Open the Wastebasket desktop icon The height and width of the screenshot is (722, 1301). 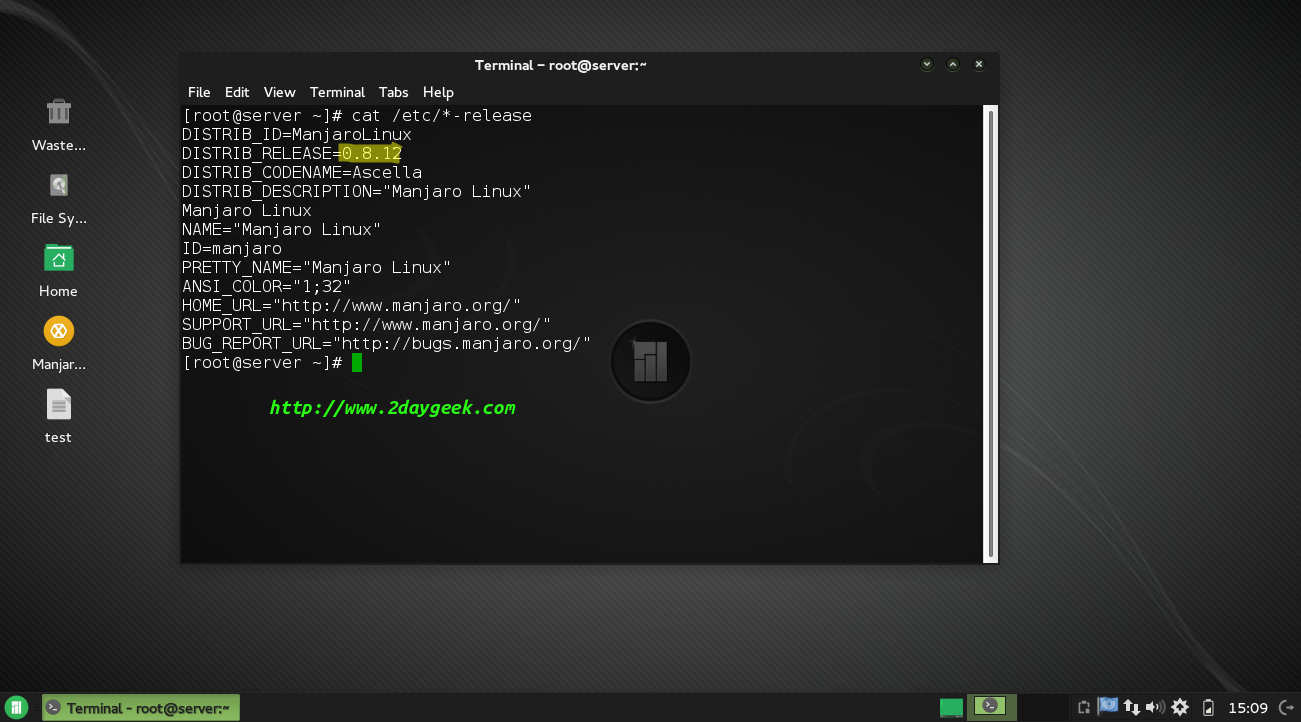(x=59, y=112)
